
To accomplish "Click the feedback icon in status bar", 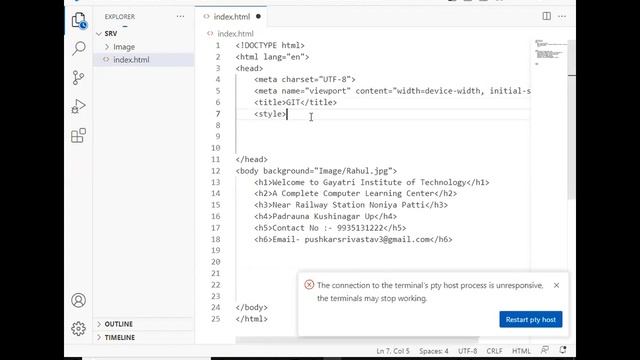I will (x=544, y=350).
